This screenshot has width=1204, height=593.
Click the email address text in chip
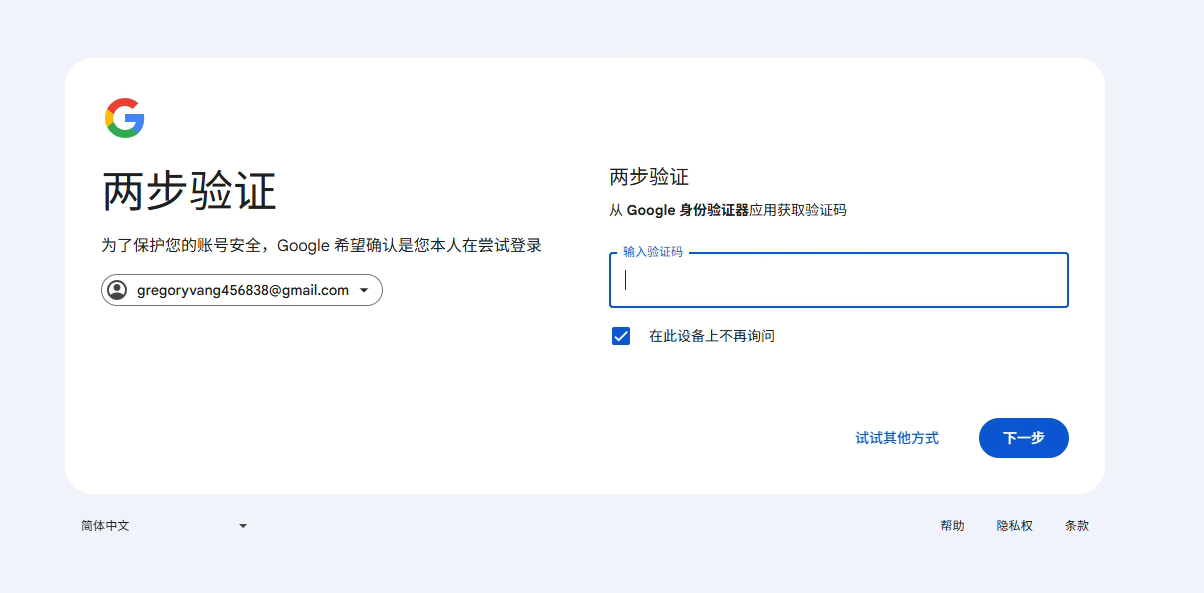[242, 290]
